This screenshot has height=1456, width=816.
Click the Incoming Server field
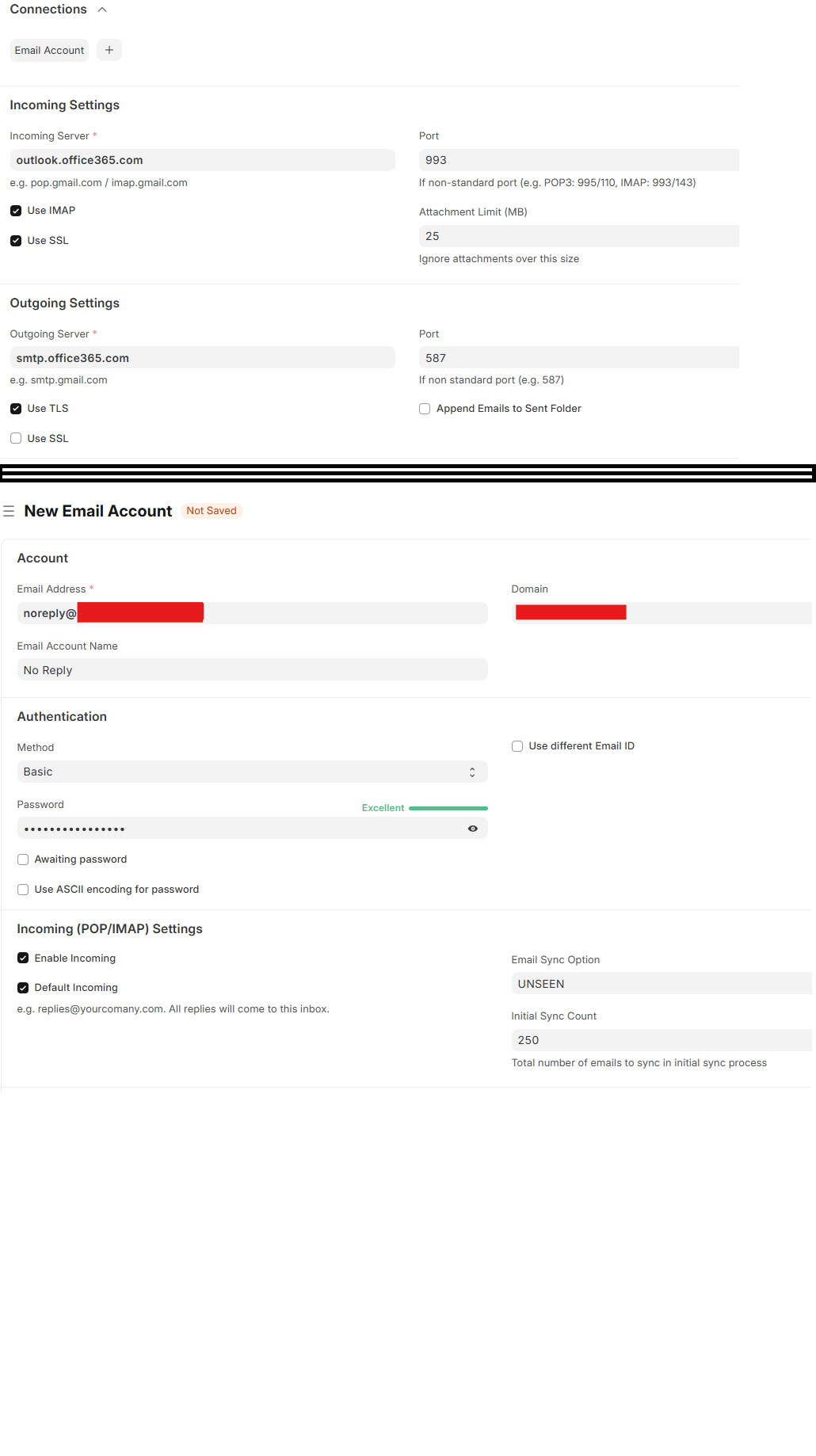tap(202, 160)
